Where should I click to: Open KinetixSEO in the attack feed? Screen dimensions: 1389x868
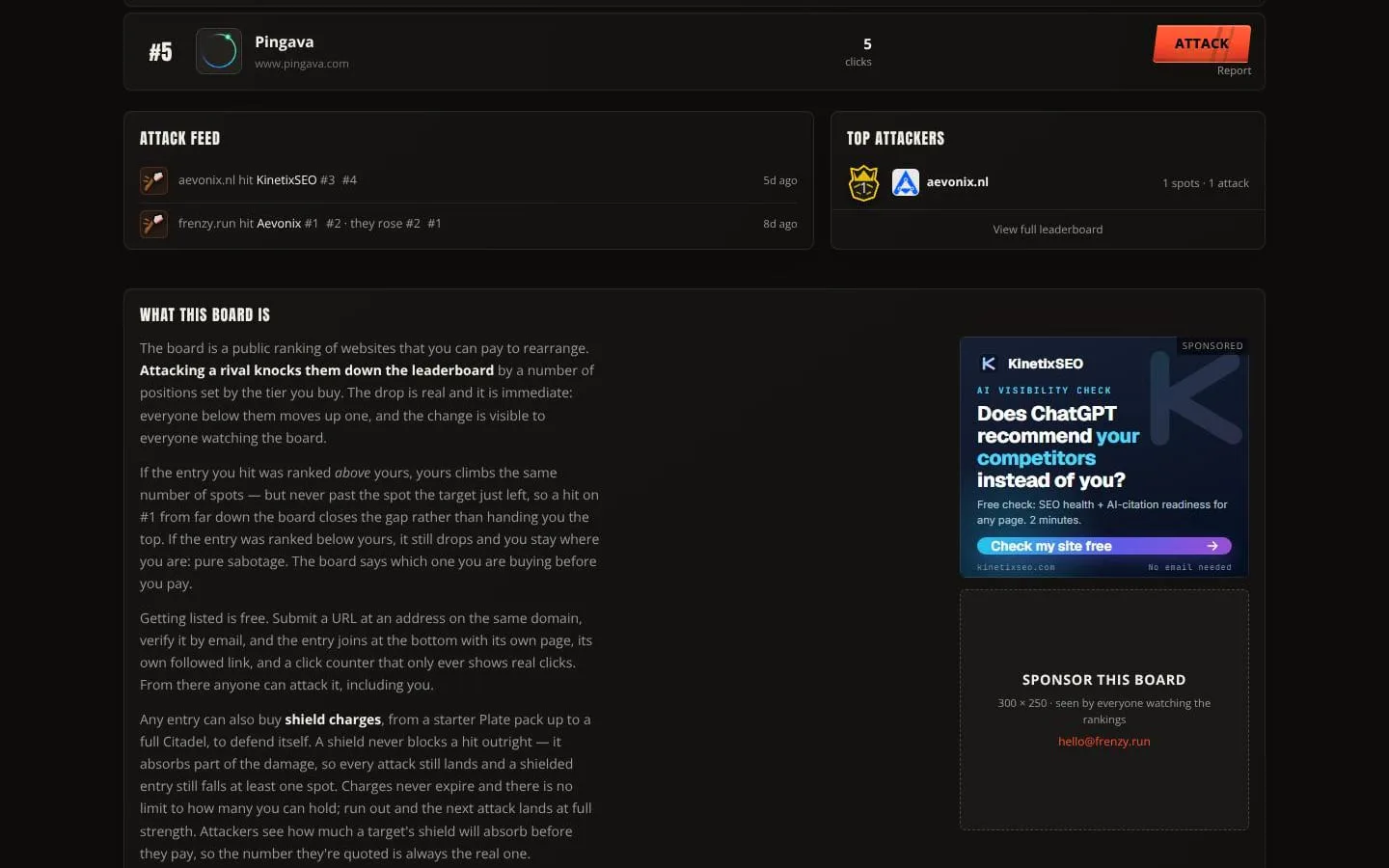[x=286, y=180]
